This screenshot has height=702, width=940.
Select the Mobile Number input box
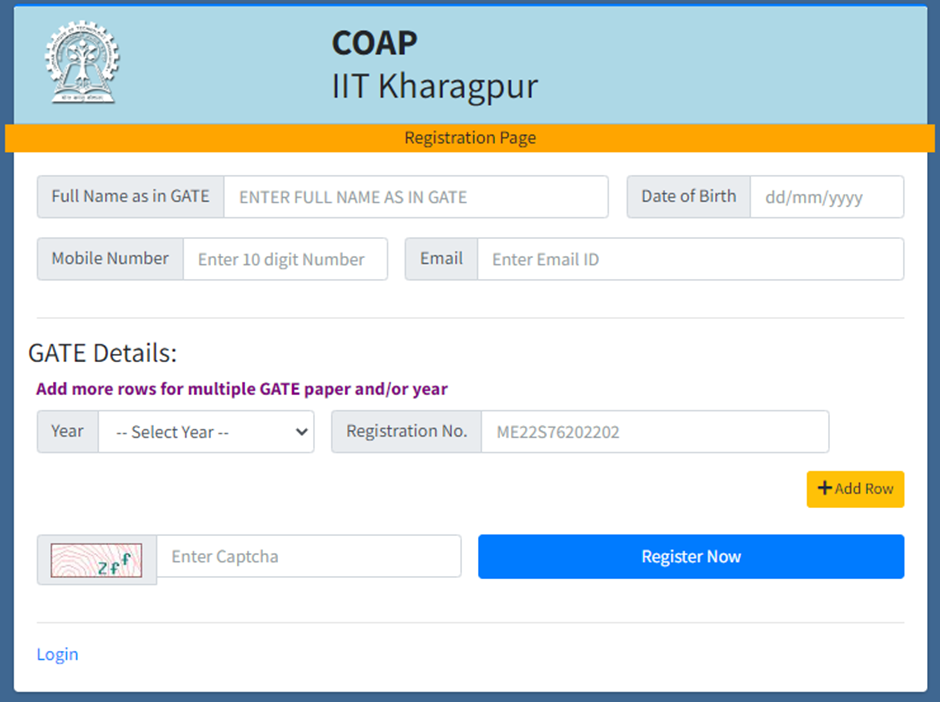pyautogui.click(x=286, y=259)
